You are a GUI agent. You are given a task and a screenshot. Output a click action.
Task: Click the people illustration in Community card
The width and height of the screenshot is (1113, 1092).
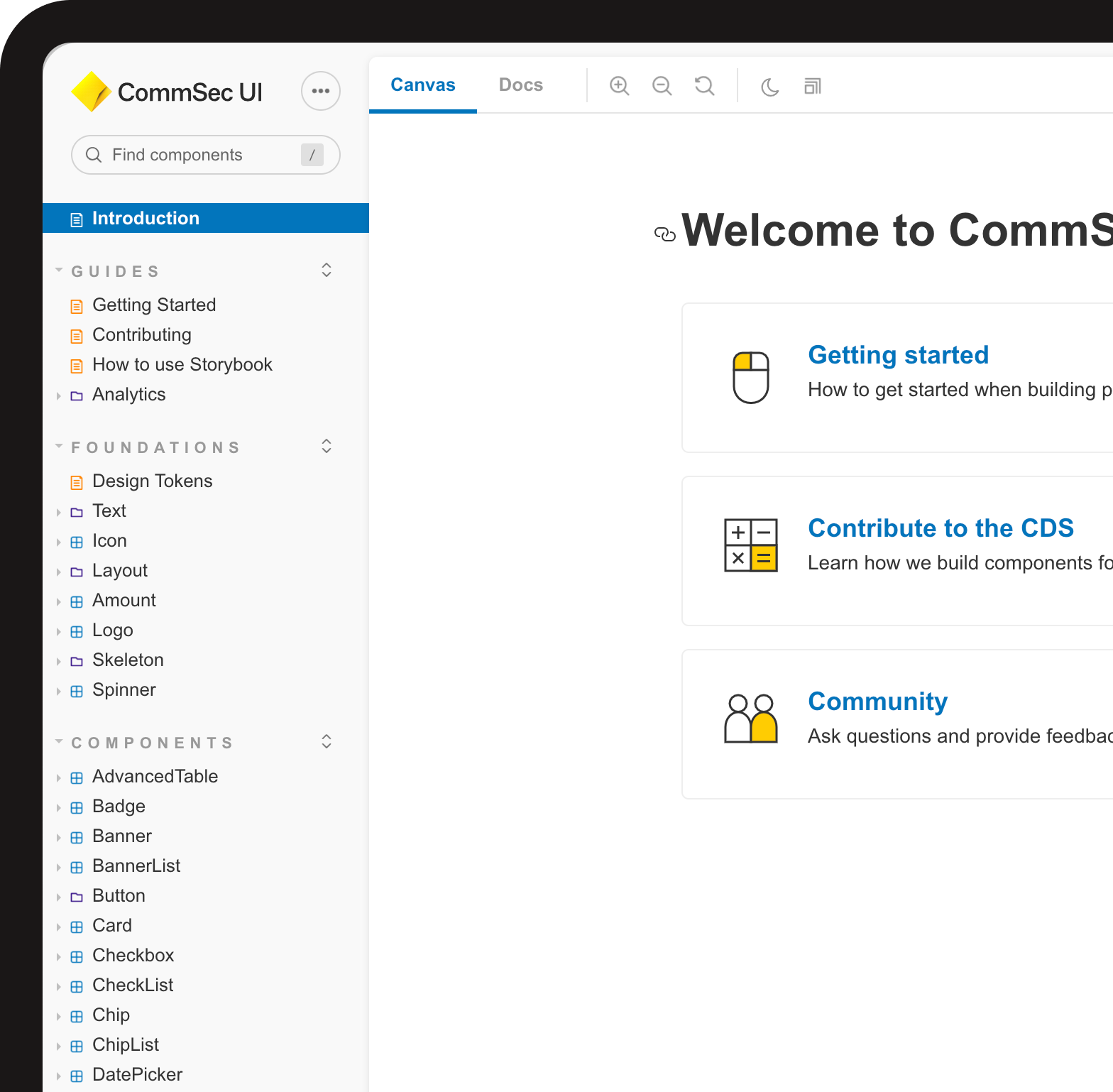coord(751,719)
